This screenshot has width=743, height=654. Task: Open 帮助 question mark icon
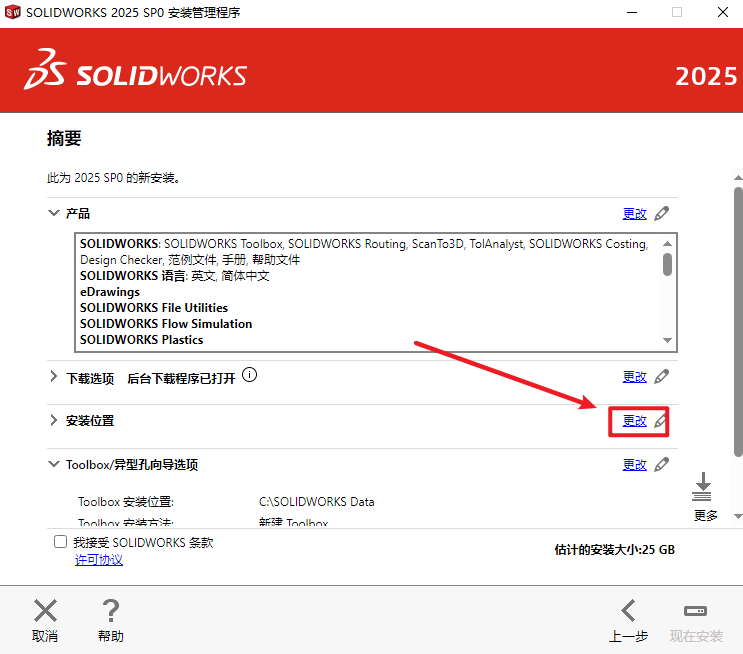click(111, 610)
